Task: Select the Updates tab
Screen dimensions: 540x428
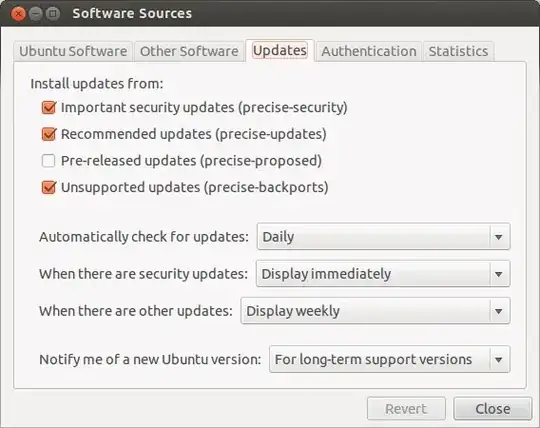Action: [280, 51]
